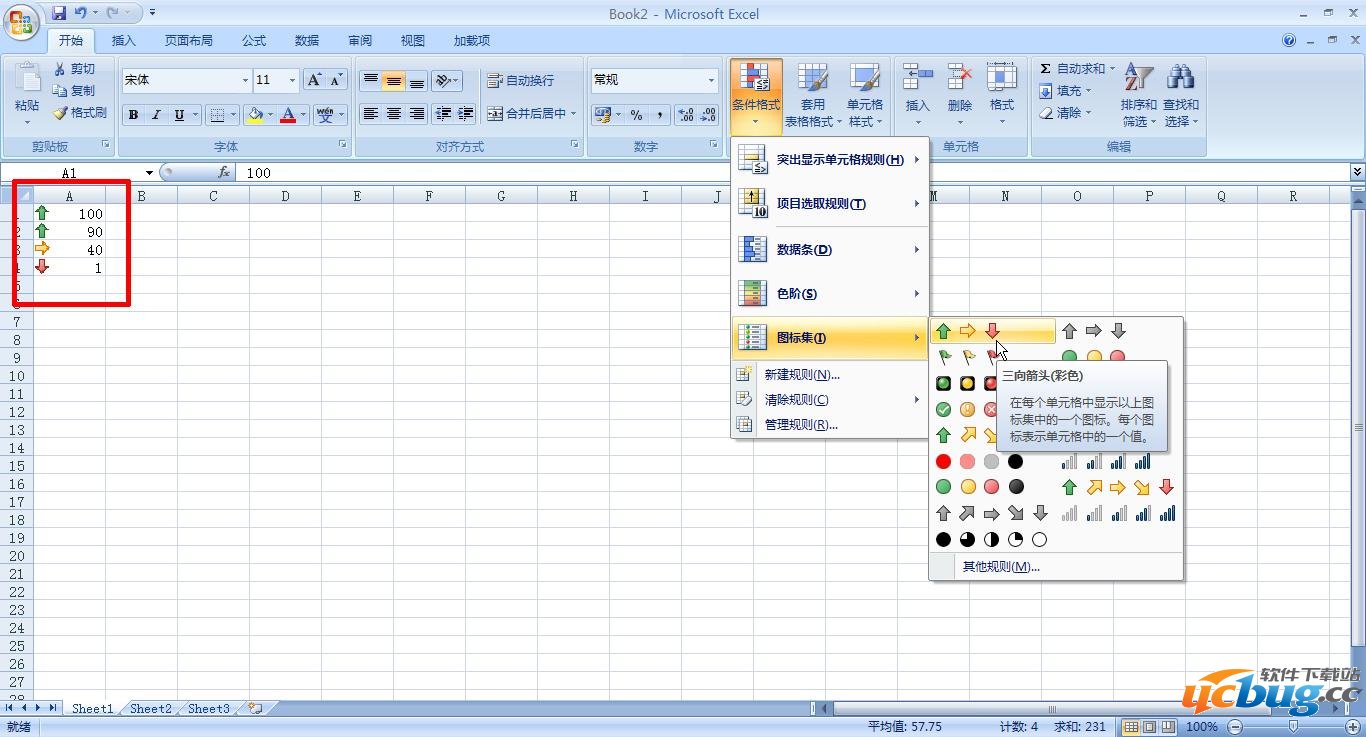Switch to the Sheet2 worksheet tab
This screenshot has width=1366, height=737.
(149, 708)
